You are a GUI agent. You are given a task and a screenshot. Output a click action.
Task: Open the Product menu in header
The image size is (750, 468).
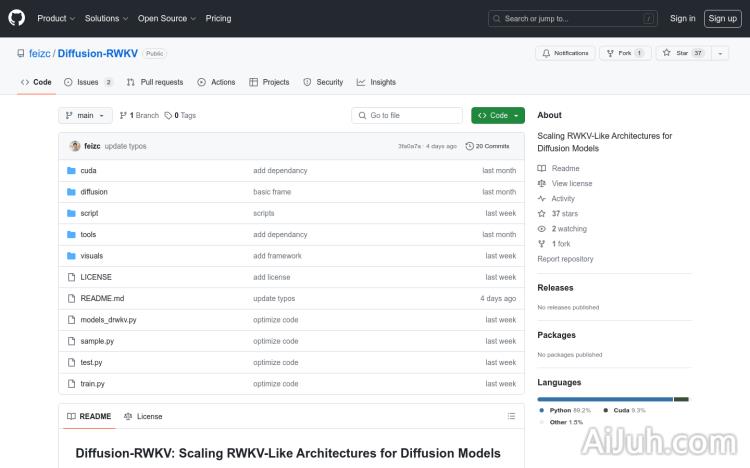click(55, 18)
